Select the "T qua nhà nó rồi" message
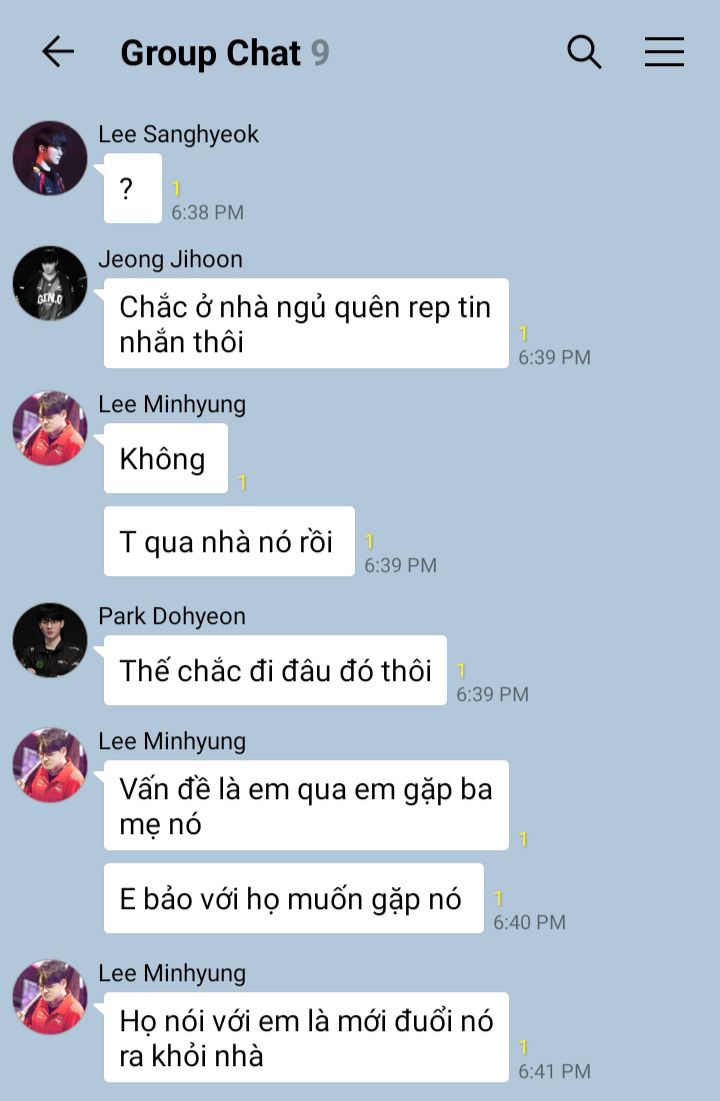 point(229,541)
